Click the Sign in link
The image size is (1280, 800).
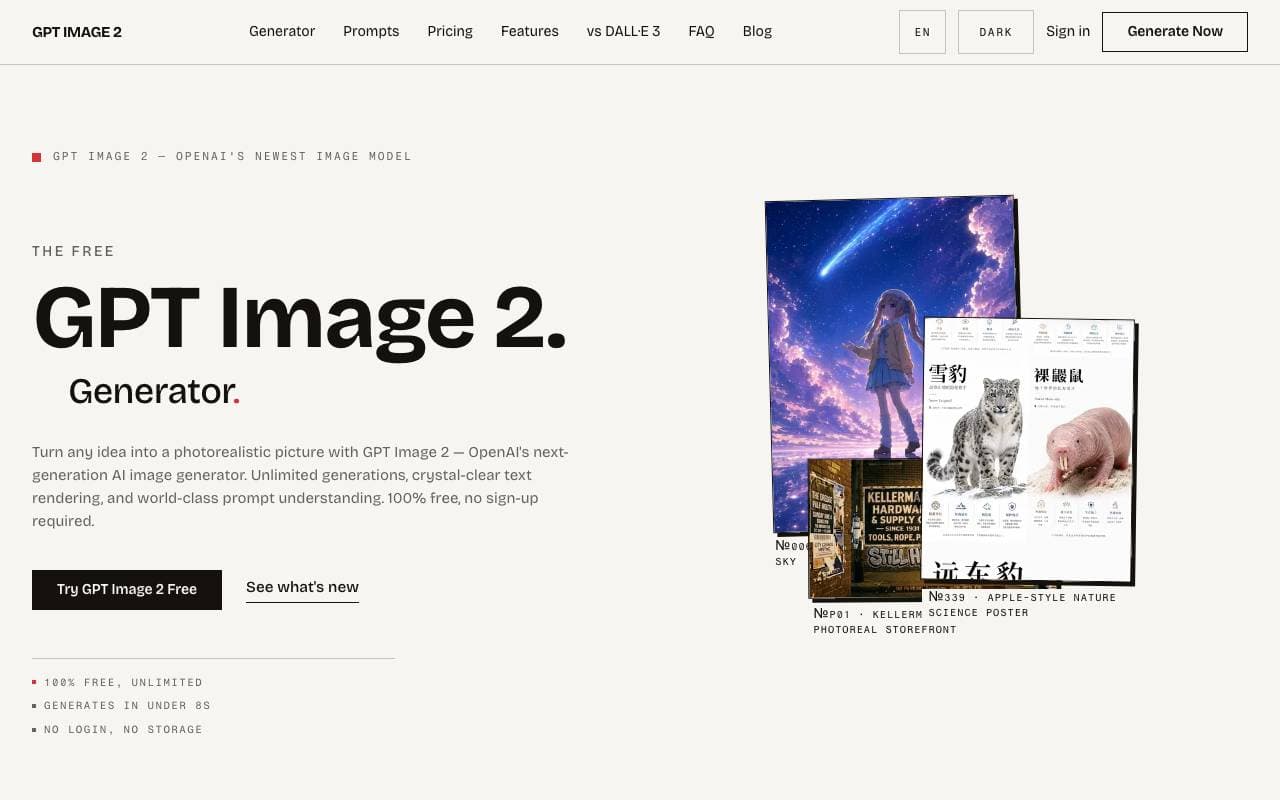(x=1068, y=31)
